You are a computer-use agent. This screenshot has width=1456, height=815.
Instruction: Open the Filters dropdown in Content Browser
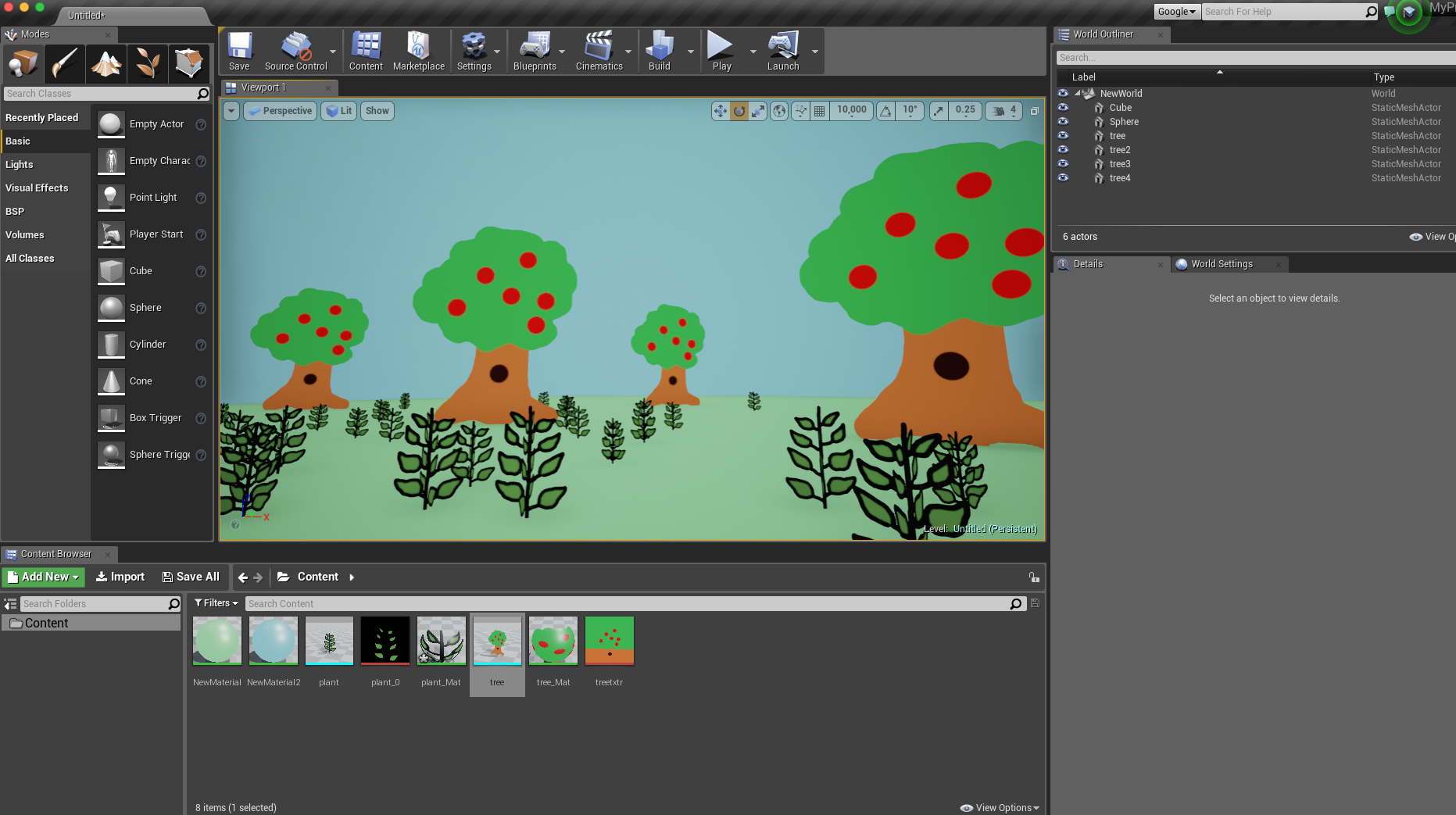[x=216, y=603]
